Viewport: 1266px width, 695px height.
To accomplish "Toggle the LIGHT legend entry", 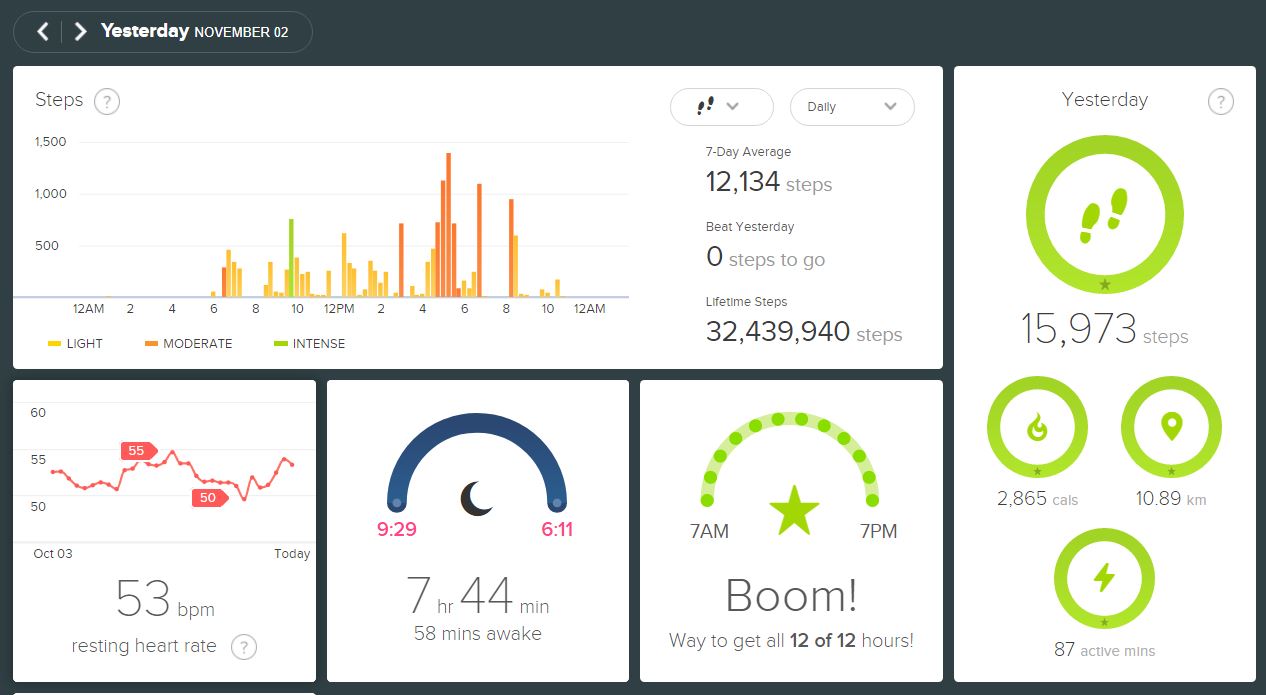I will point(75,344).
